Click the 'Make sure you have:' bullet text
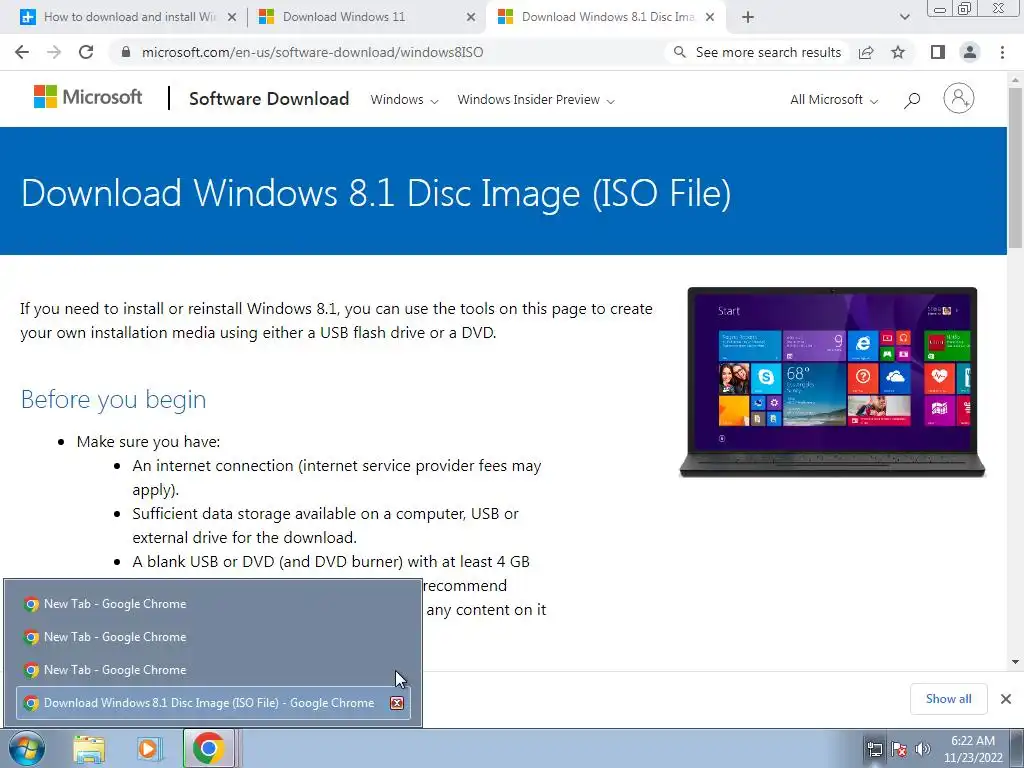 point(148,441)
